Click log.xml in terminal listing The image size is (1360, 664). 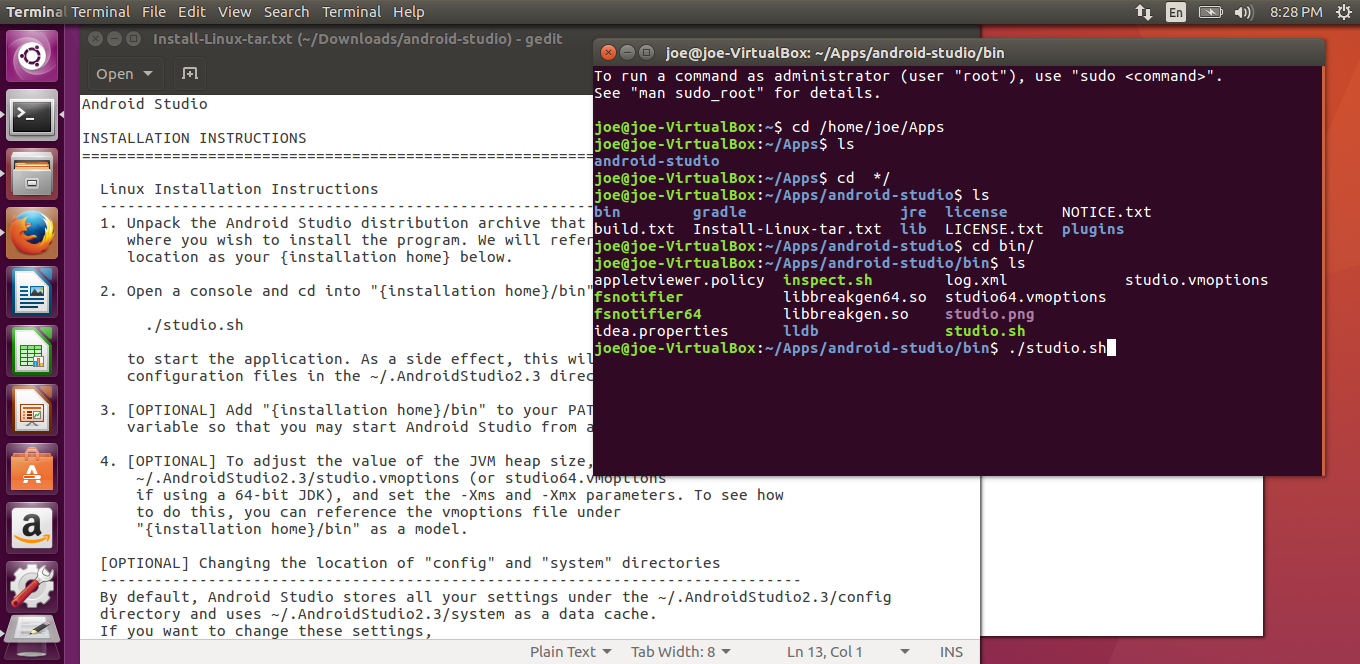click(976, 280)
